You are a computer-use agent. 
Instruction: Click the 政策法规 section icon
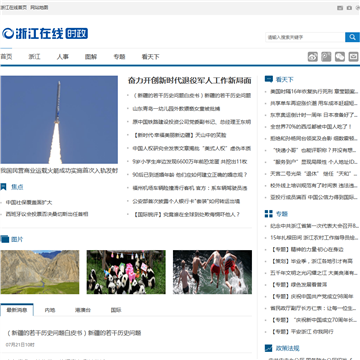[x=269, y=348]
